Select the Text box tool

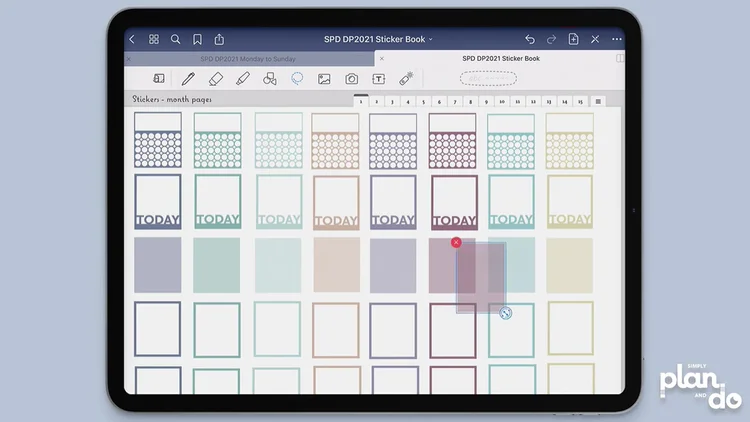[378, 79]
